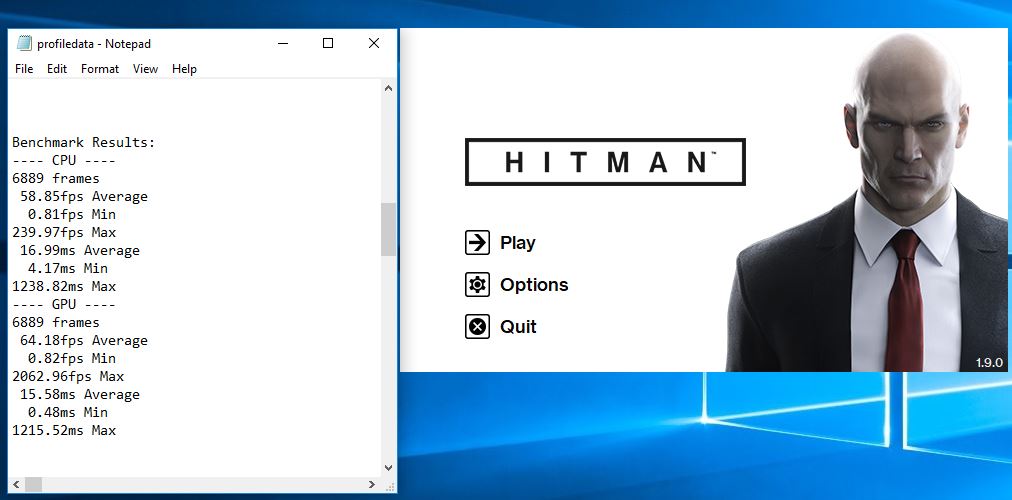1012x500 pixels.
Task: Open Notepad Format menu
Action: 100,69
